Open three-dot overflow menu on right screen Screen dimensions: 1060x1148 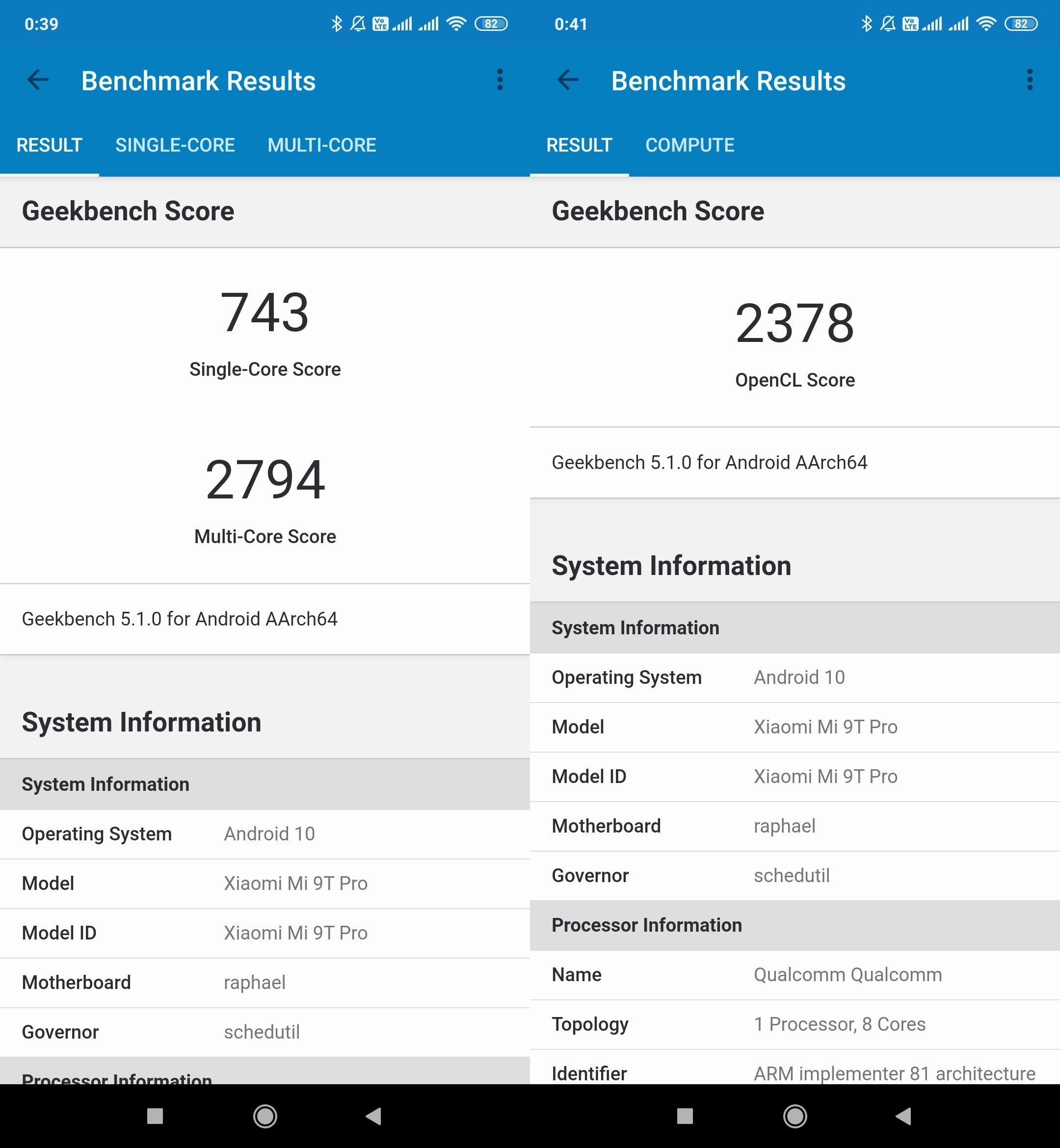1030,80
